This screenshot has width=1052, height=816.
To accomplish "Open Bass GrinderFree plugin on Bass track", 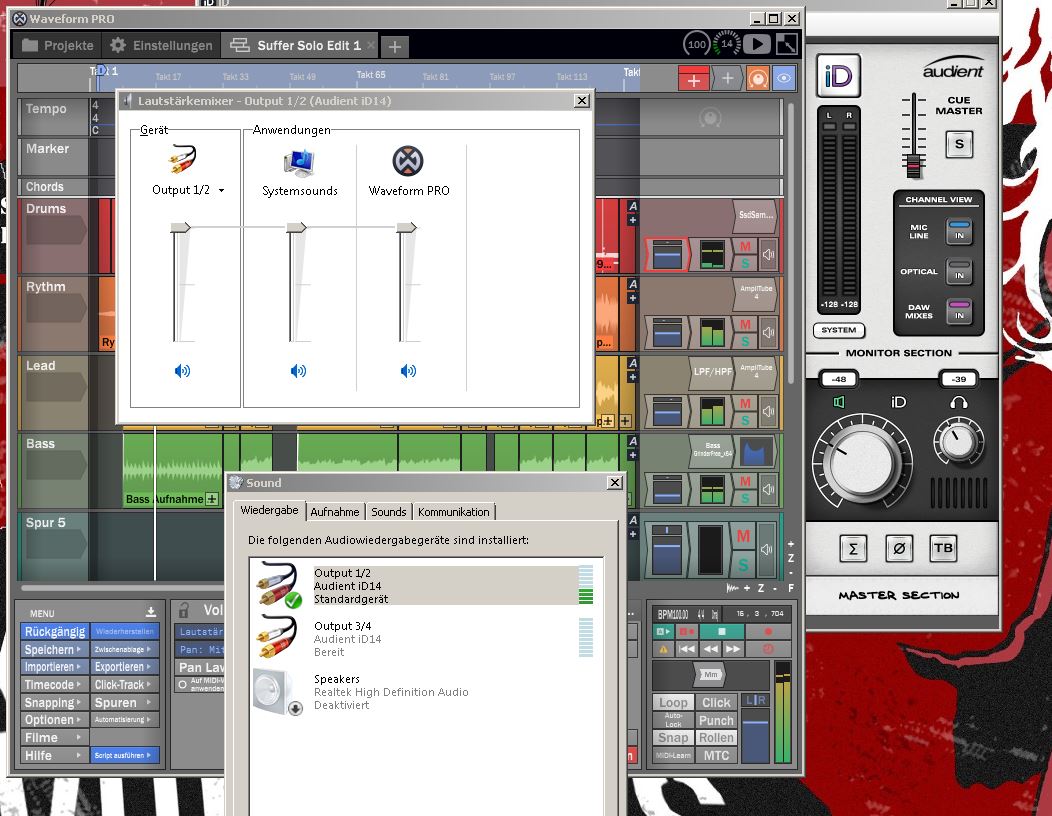I will [x=713, y=450].
